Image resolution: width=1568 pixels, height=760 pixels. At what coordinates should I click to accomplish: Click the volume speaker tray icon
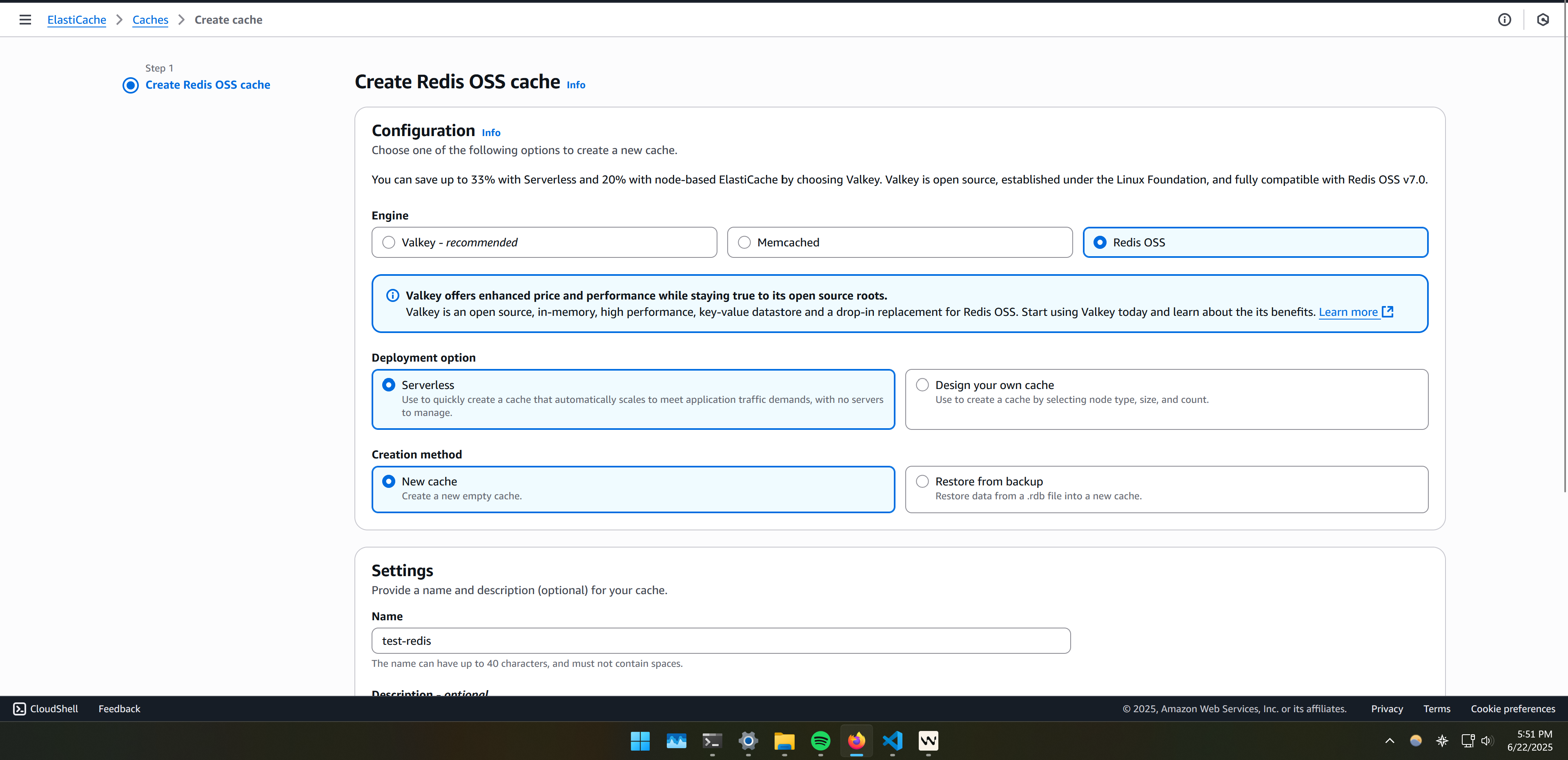point(1487,740)
